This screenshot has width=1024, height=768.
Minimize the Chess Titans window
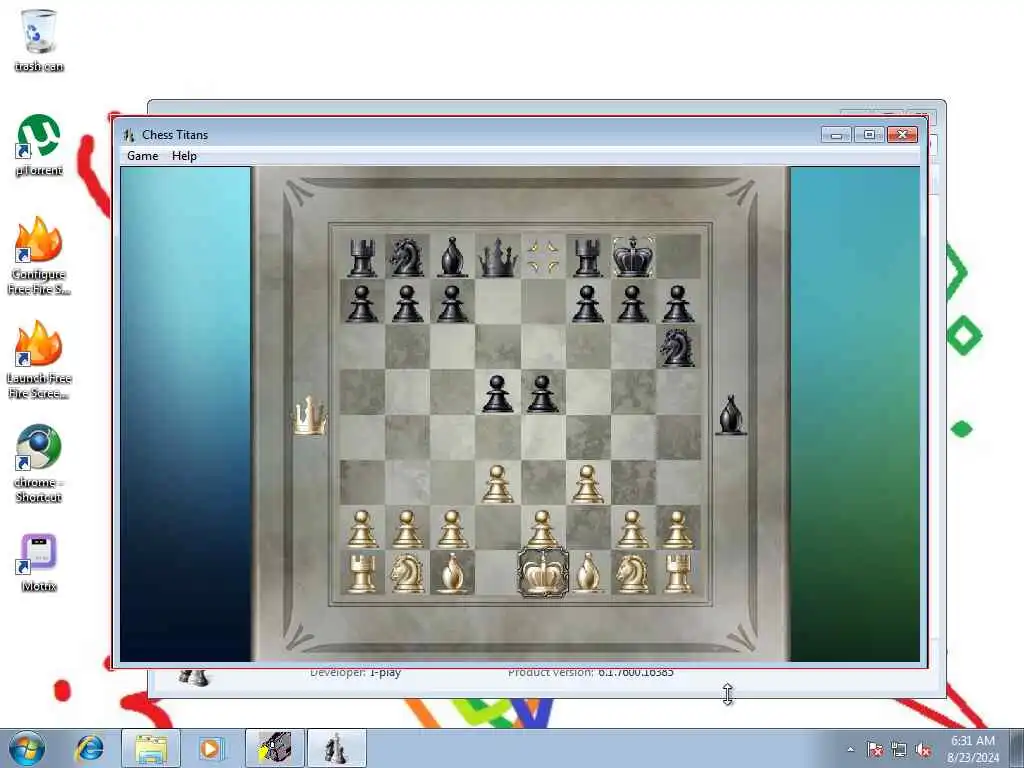pyautogui.click(x=836, y=135)
